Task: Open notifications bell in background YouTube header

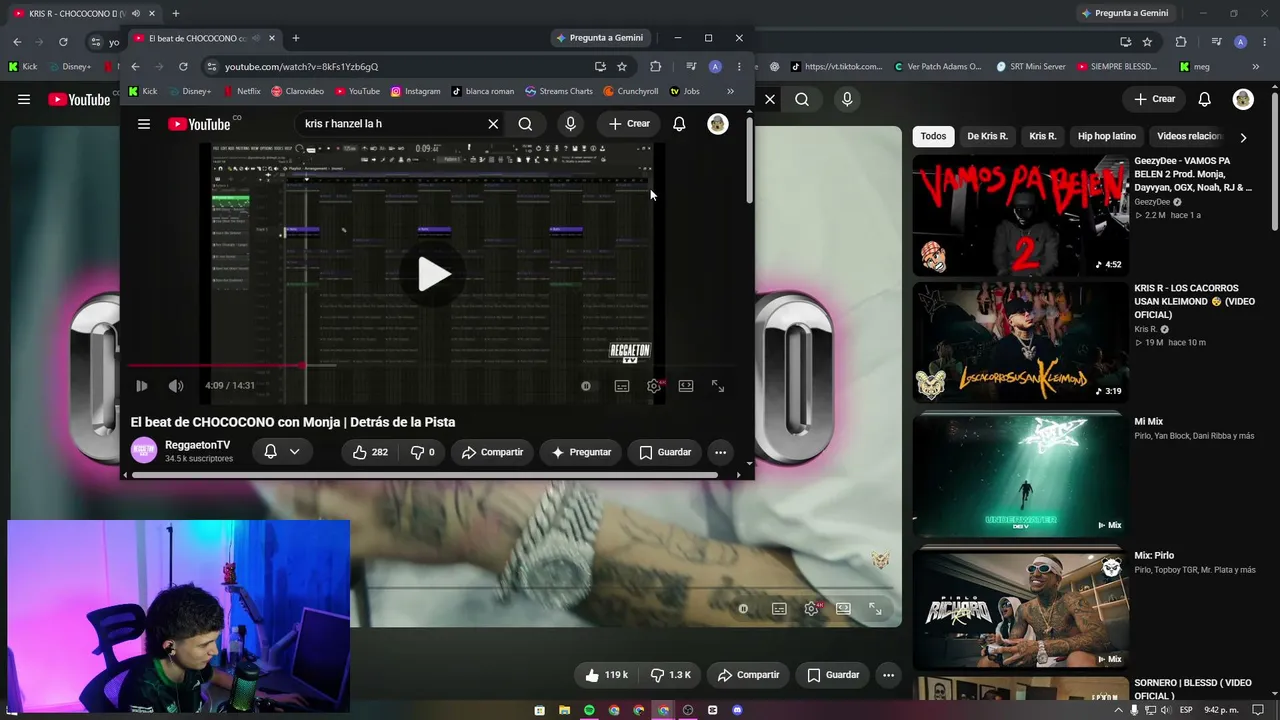Action: tap(1205, 99)
